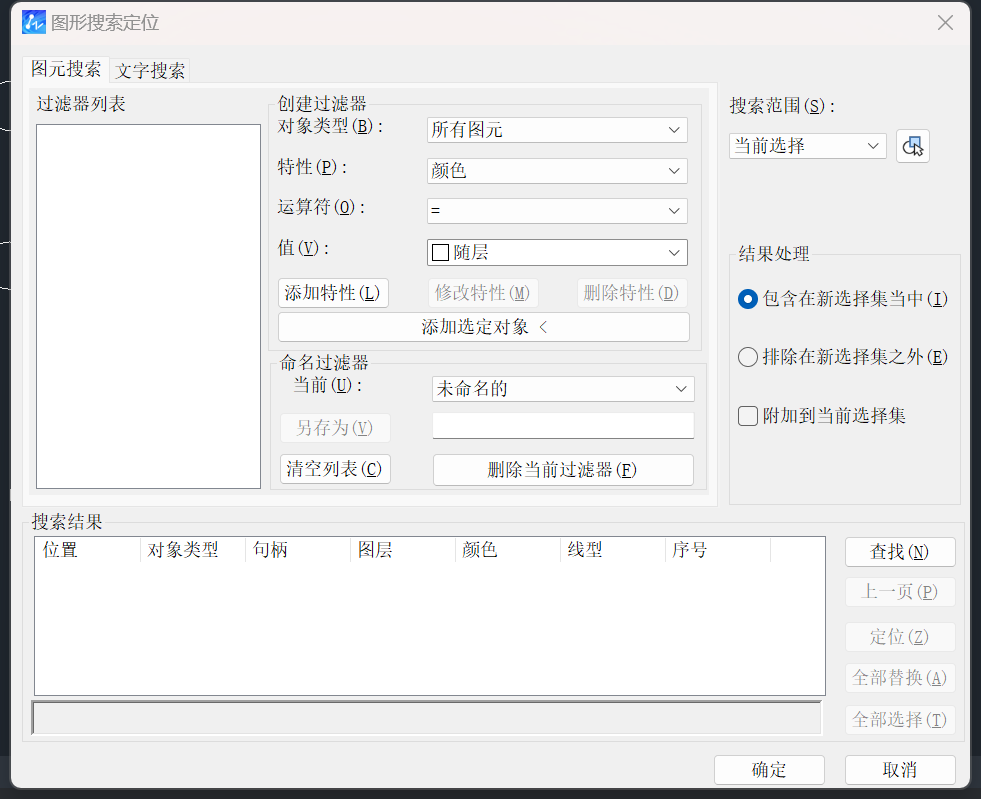Open the 特性 dropdown showing 颜色

coord(557,170)
